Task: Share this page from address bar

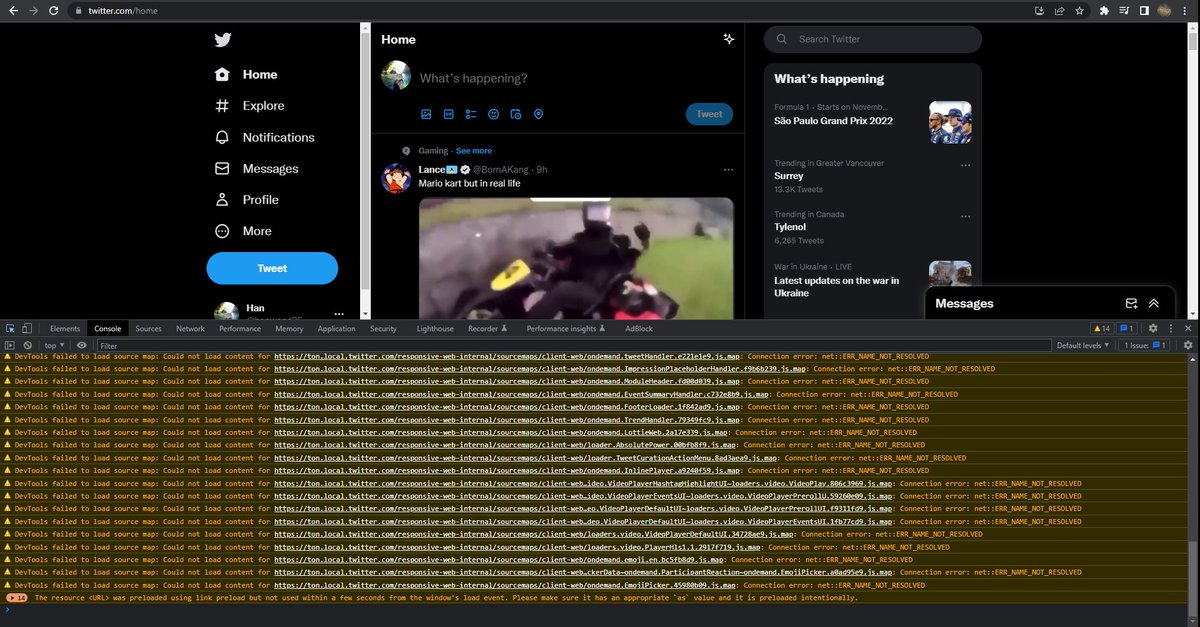Action: coord(1059,10)
